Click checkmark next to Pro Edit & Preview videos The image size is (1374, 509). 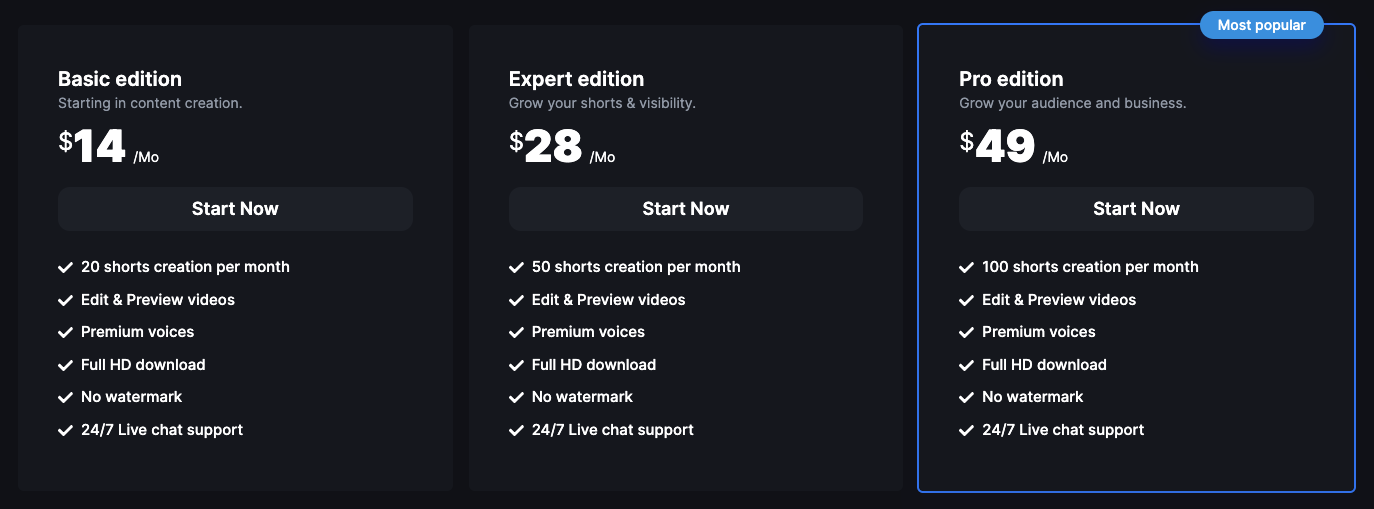(x=967, y=301)
